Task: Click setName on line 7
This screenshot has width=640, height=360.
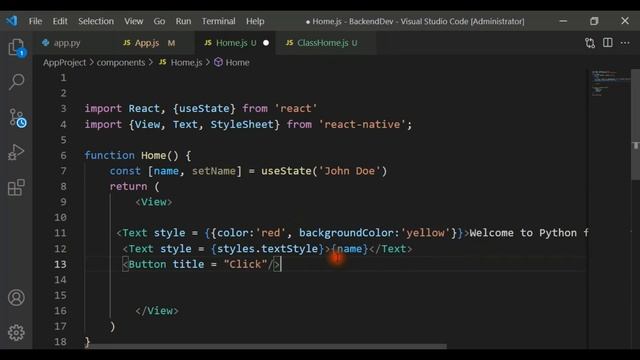Action: (x=213, y=171)
